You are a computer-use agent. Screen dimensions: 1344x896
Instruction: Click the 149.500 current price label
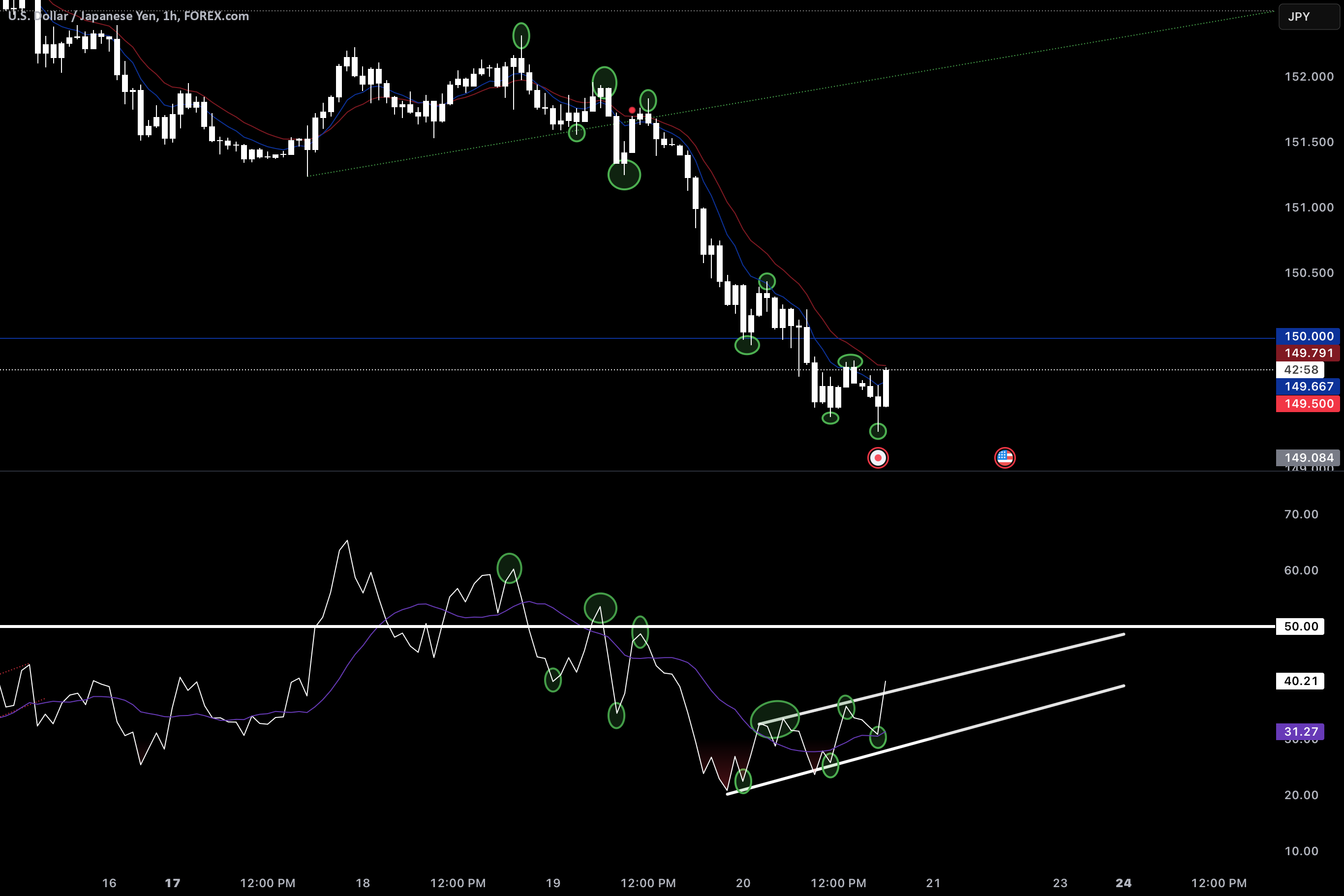coord(1308,403)
